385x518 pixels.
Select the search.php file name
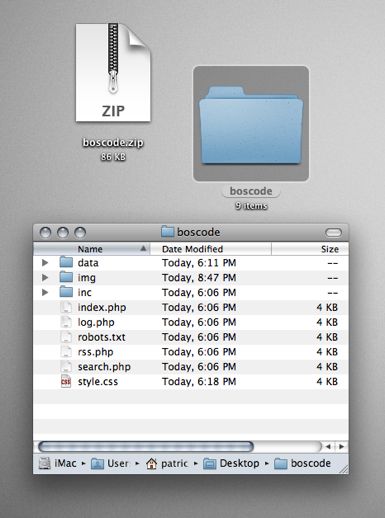[x=104, y=367]
